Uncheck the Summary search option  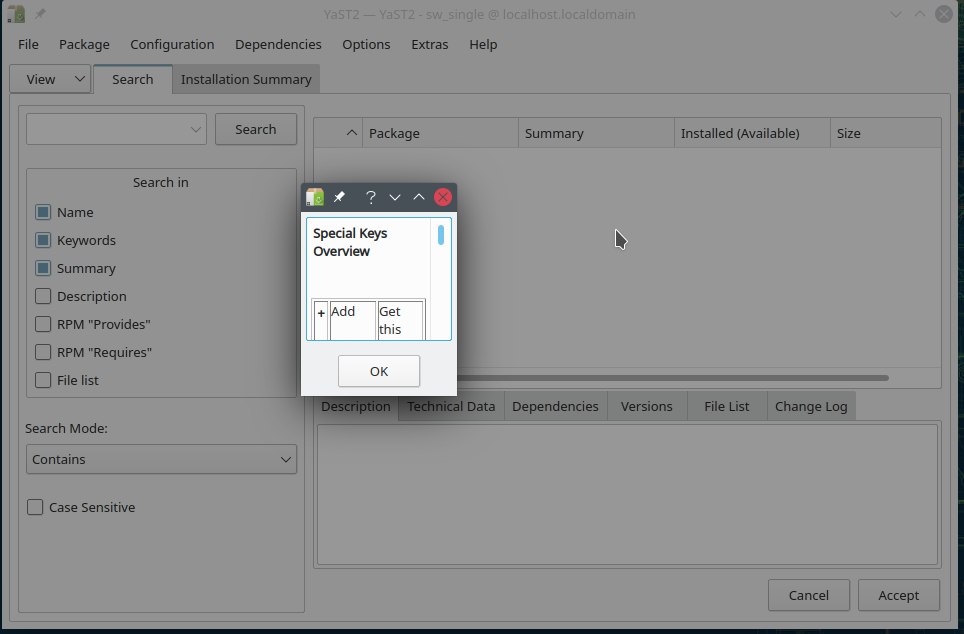click(x=43, y=268)
